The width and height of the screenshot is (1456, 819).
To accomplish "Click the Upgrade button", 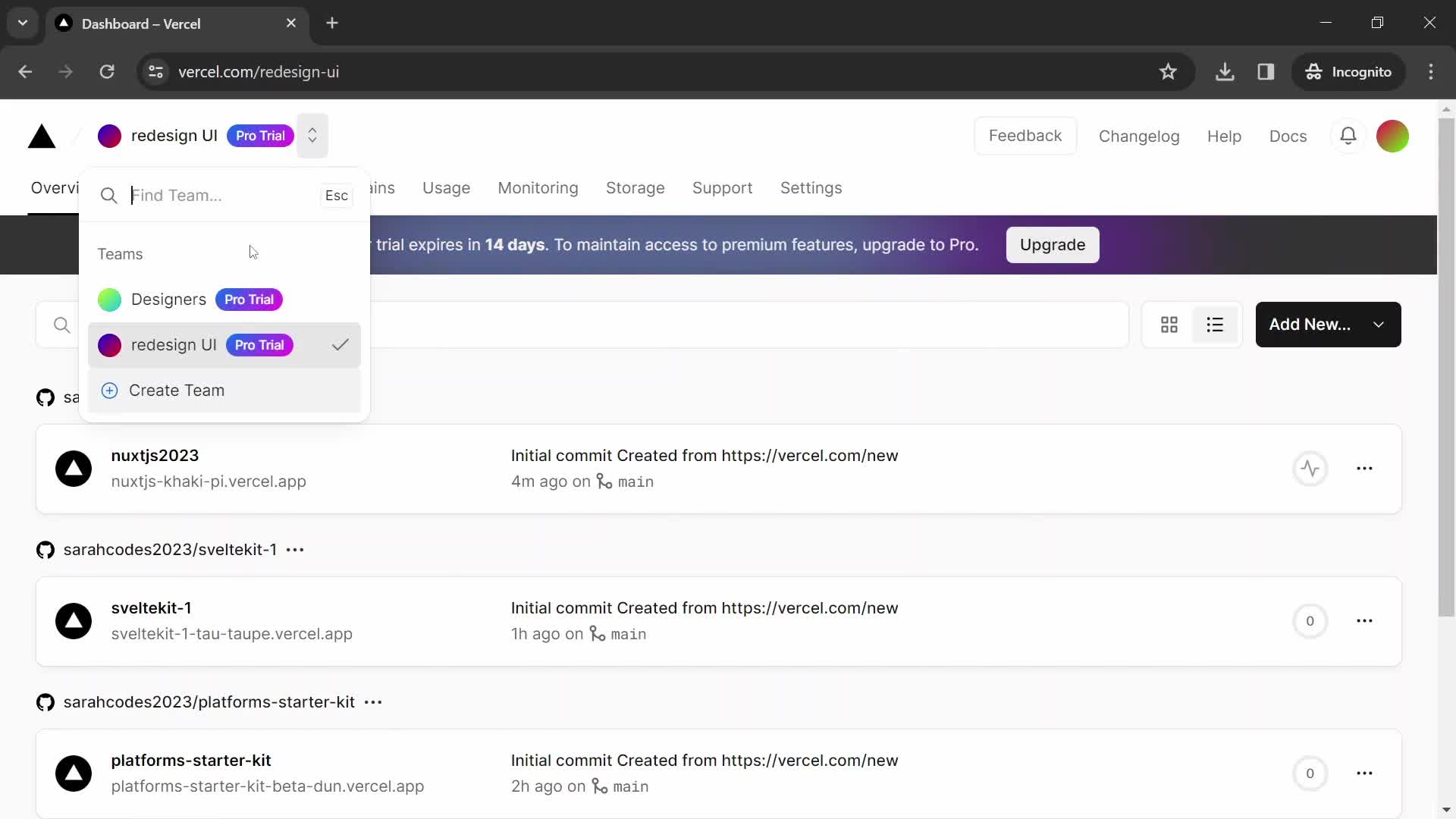I will click(1053, 245).
